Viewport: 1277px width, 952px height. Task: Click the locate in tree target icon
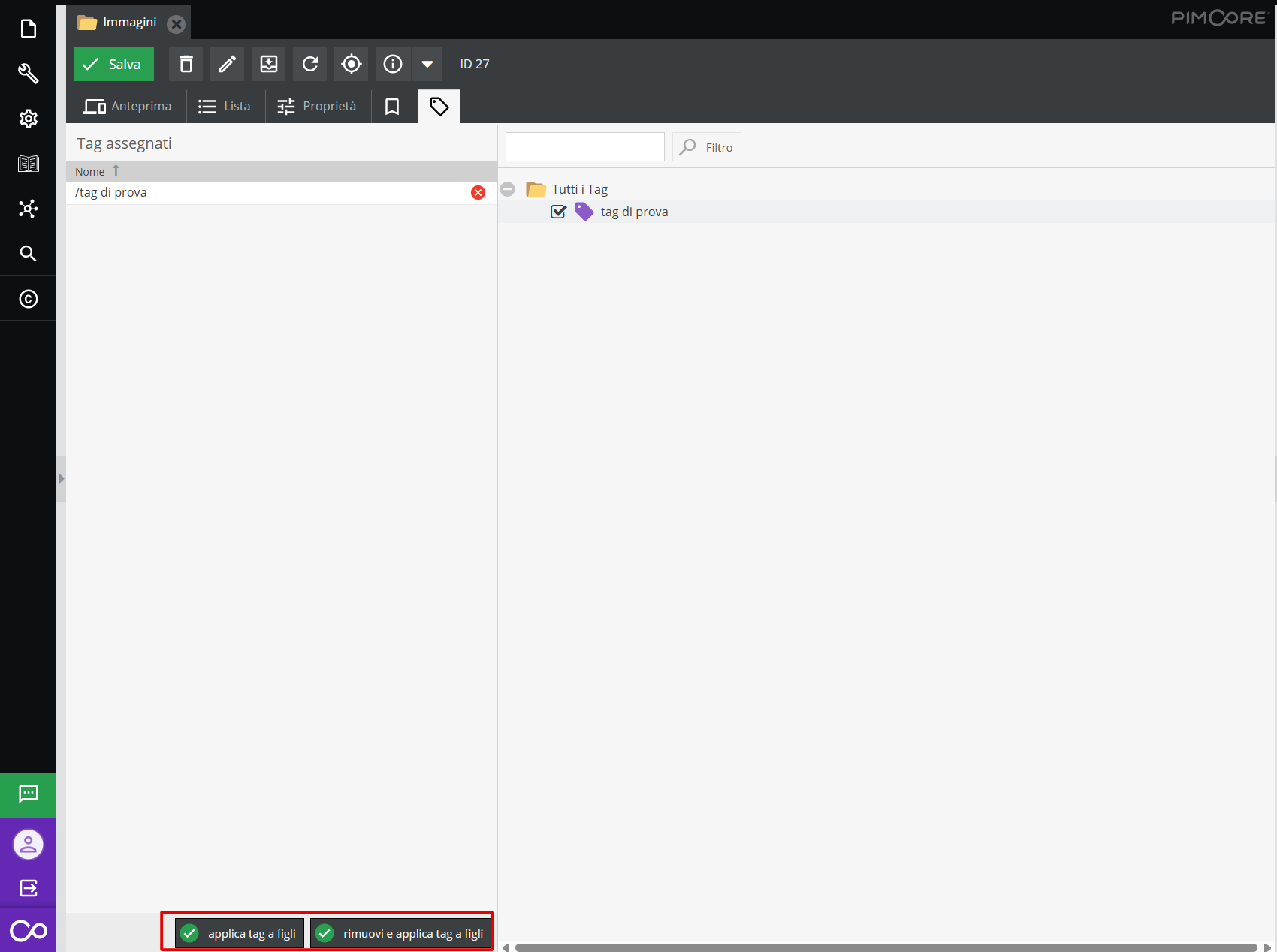(x=352, y=65)
